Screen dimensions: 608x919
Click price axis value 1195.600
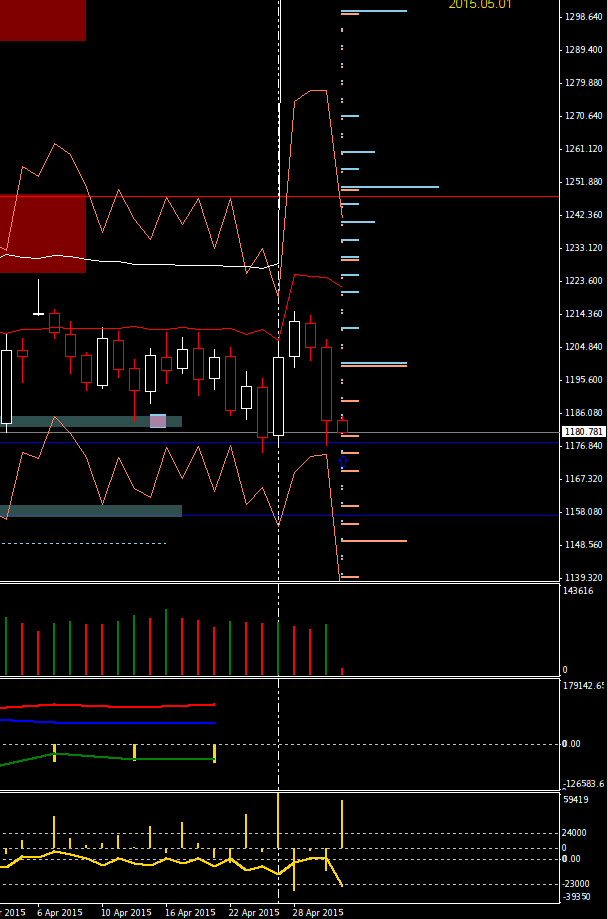[583, 380]
